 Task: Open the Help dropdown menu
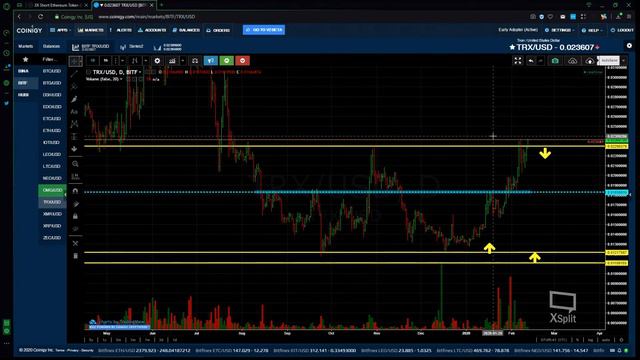coord(591,30)
